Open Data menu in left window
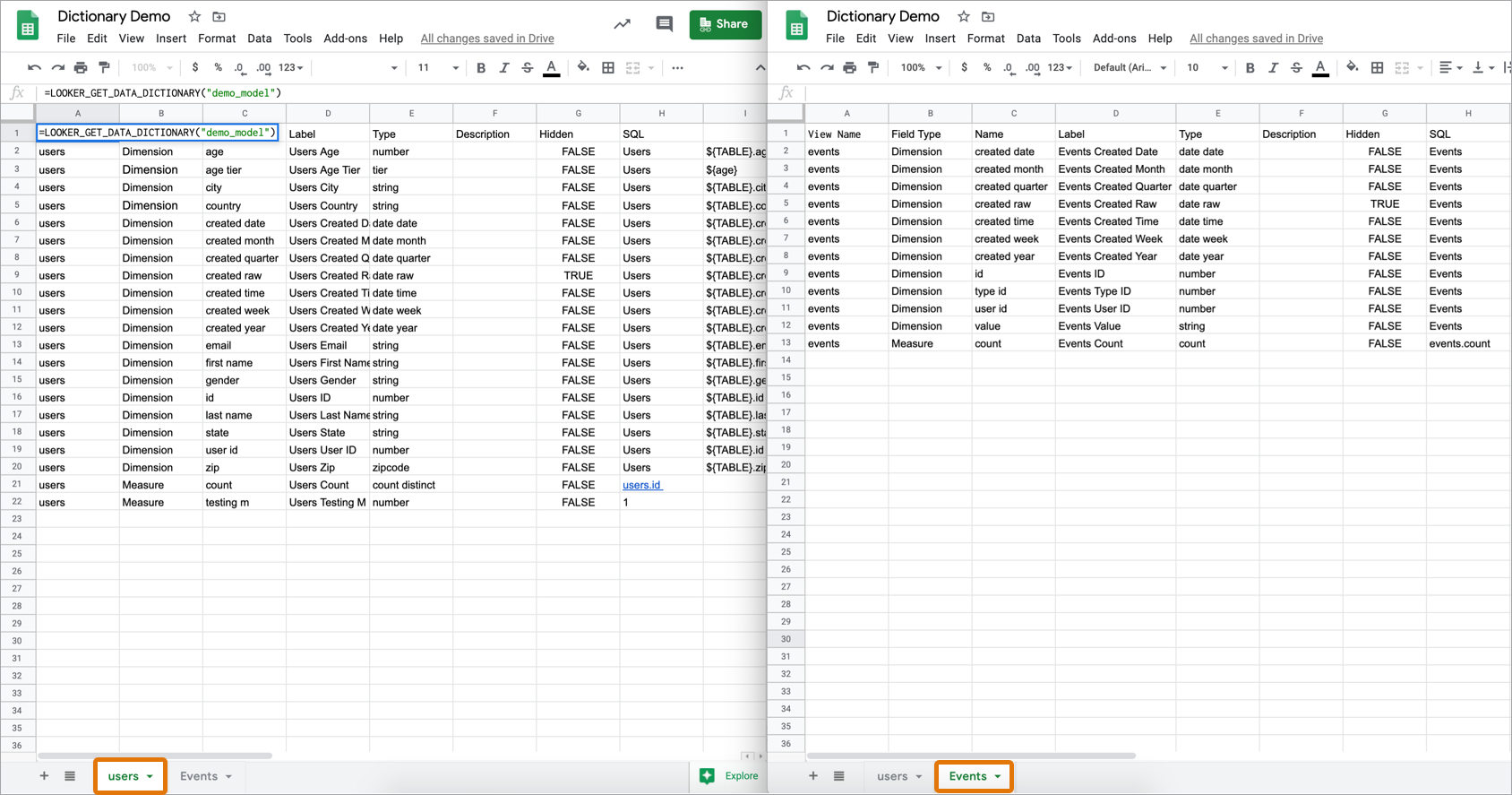Screen dimensions: 1512x795 259,39
